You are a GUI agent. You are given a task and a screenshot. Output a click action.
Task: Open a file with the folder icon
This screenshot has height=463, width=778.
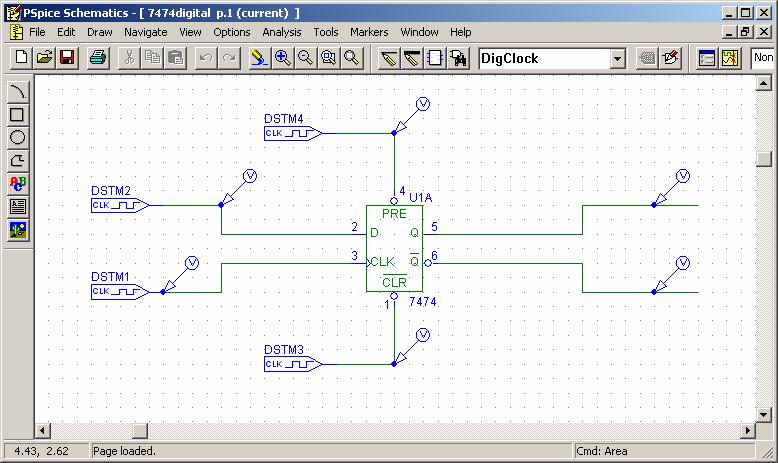point(44,58)
